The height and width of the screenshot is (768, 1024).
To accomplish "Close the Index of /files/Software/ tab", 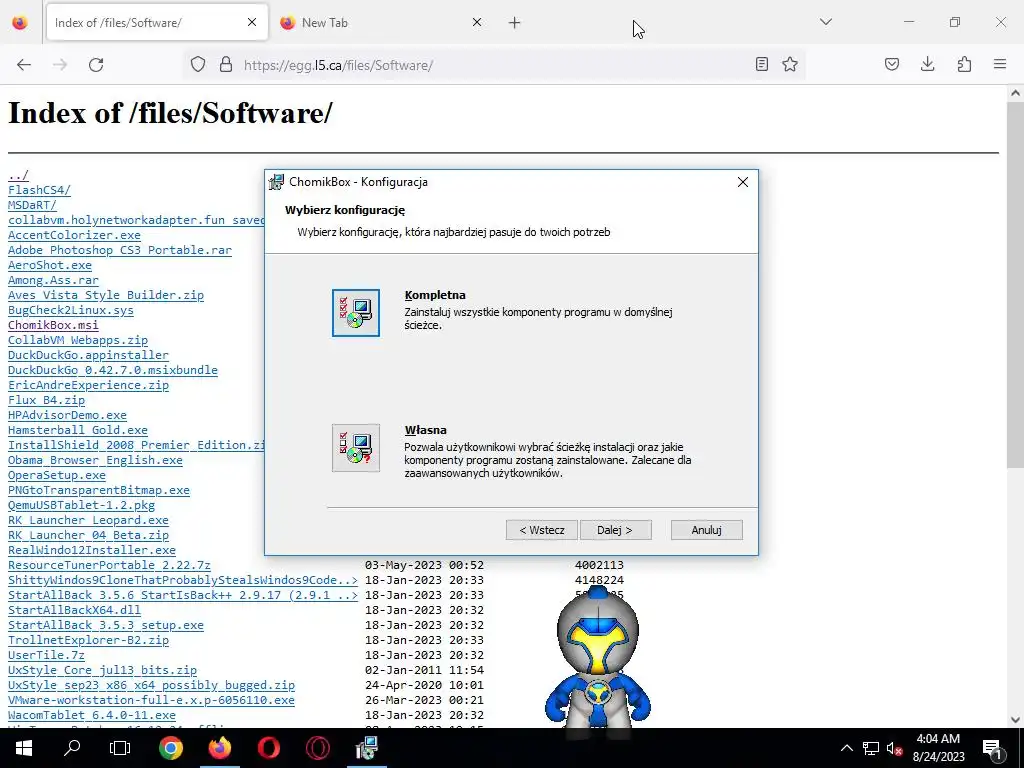I will click(252, 22).
